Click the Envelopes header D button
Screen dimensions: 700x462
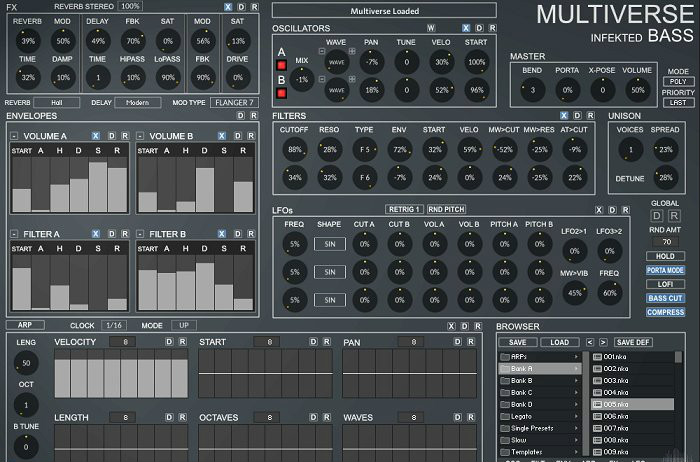pos(240,116)
